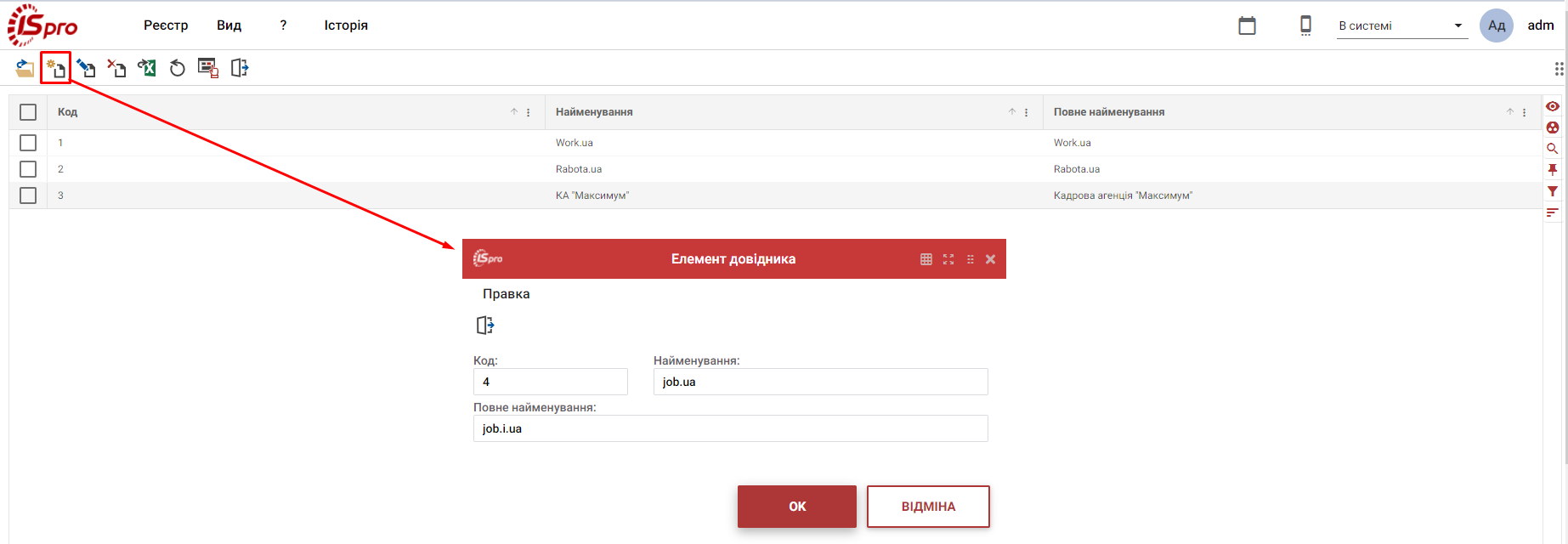Check the КА "Максимум" row checkbox
The width and height of the screenshot is (1568, 544).
pyautogui.click(x=28, y=195)
